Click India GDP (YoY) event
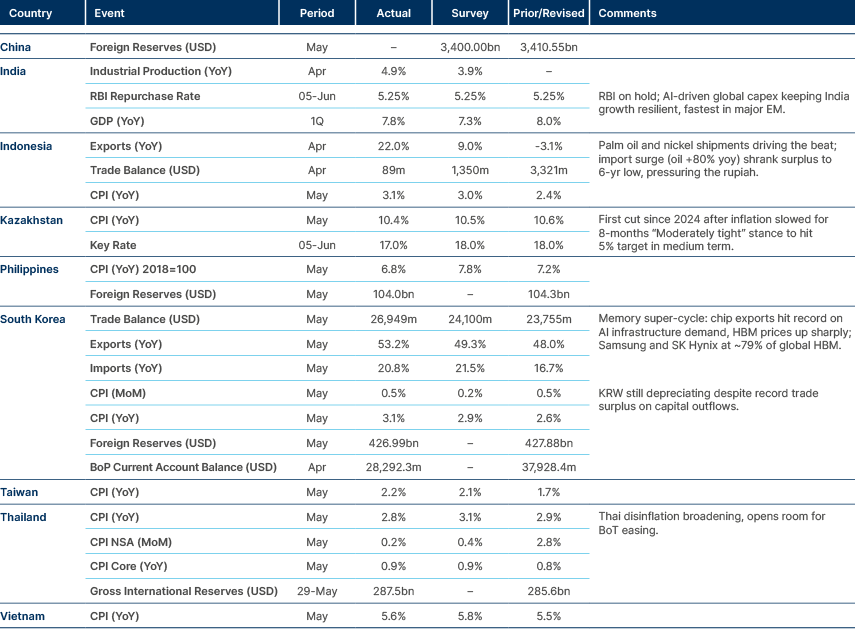 (x=117, y=121)
